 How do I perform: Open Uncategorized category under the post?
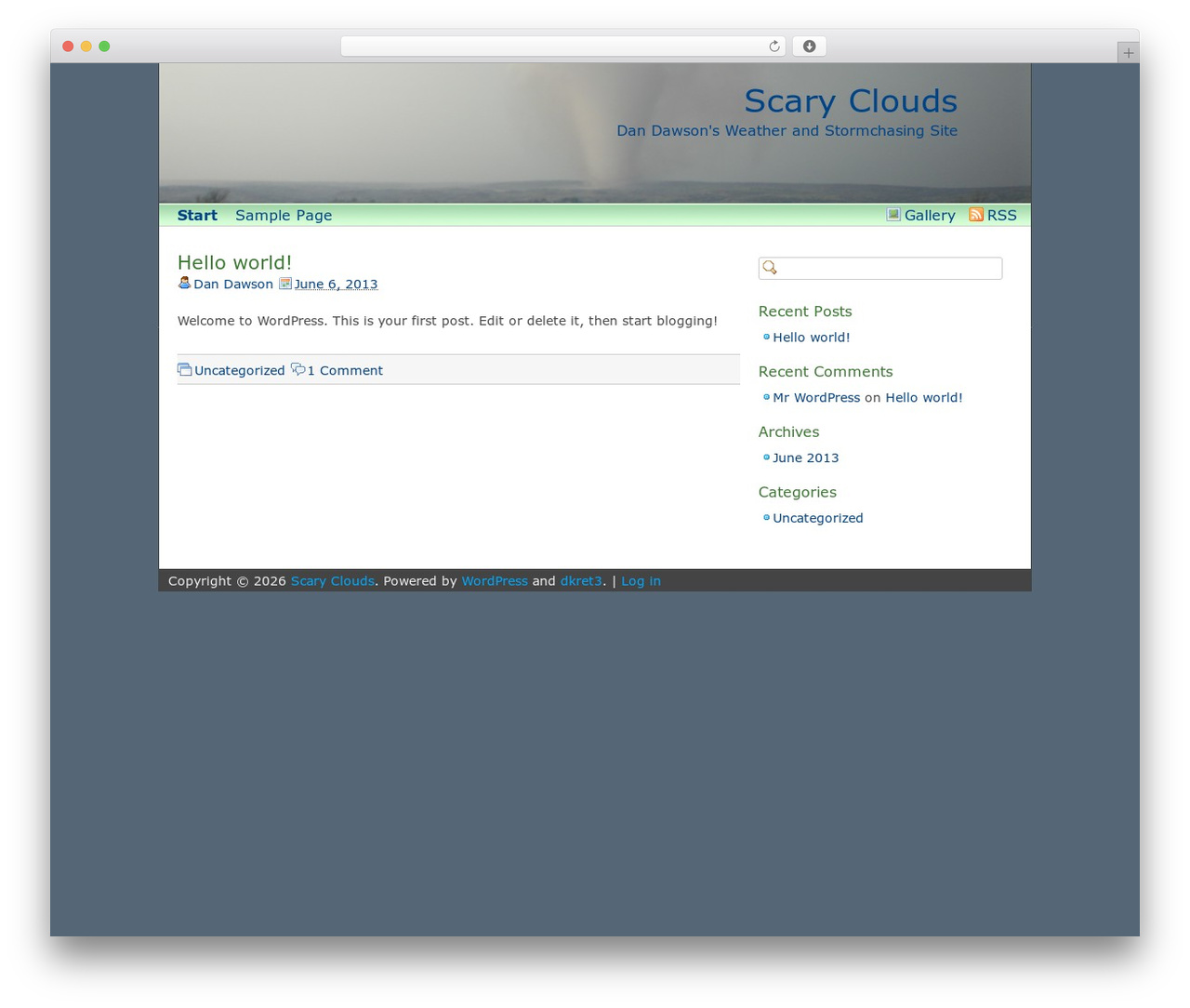[x=240, y=370]
